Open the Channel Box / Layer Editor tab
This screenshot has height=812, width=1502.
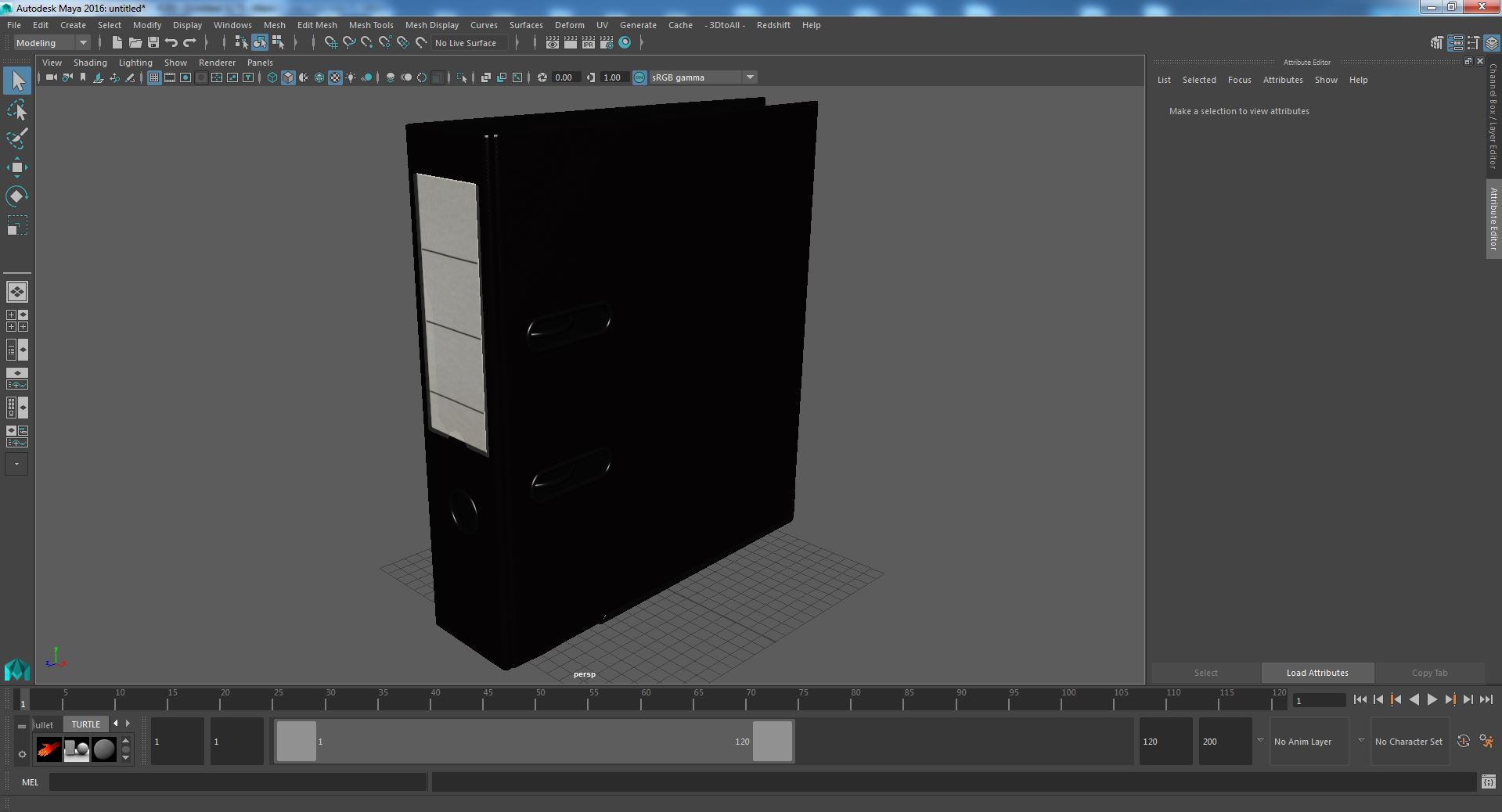point(1493,117)
